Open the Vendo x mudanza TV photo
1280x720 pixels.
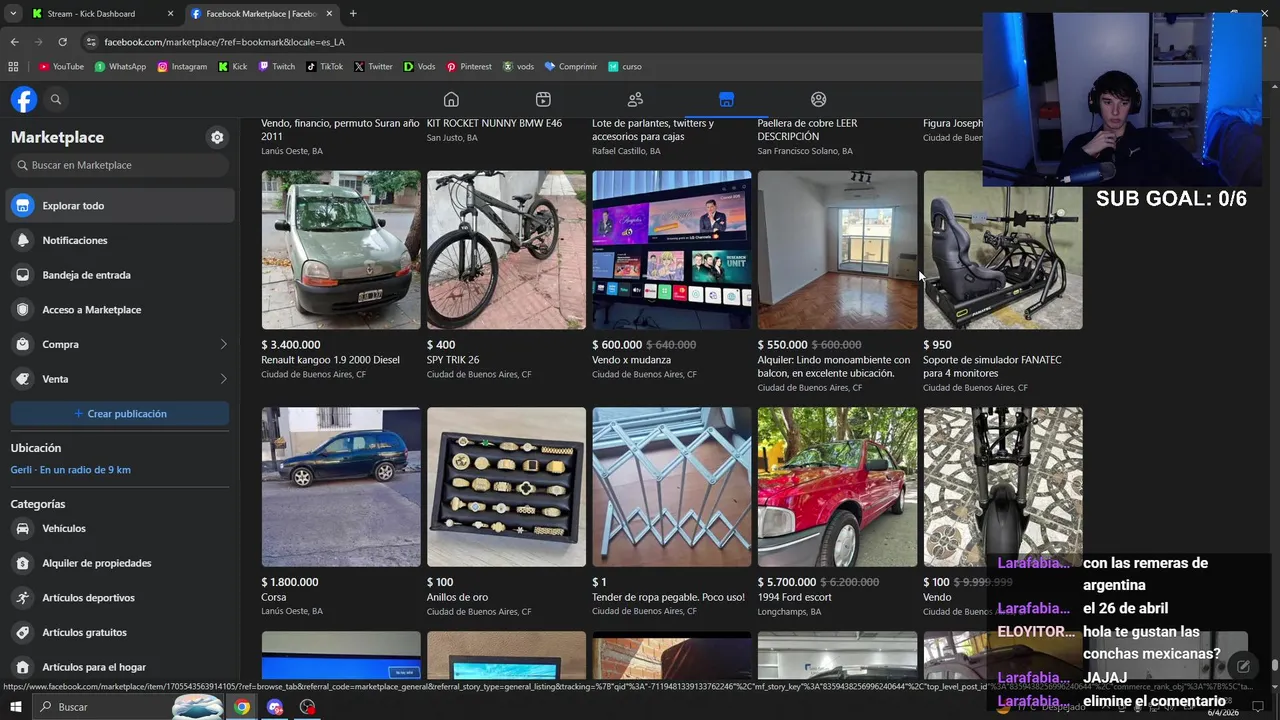(672, 250)
